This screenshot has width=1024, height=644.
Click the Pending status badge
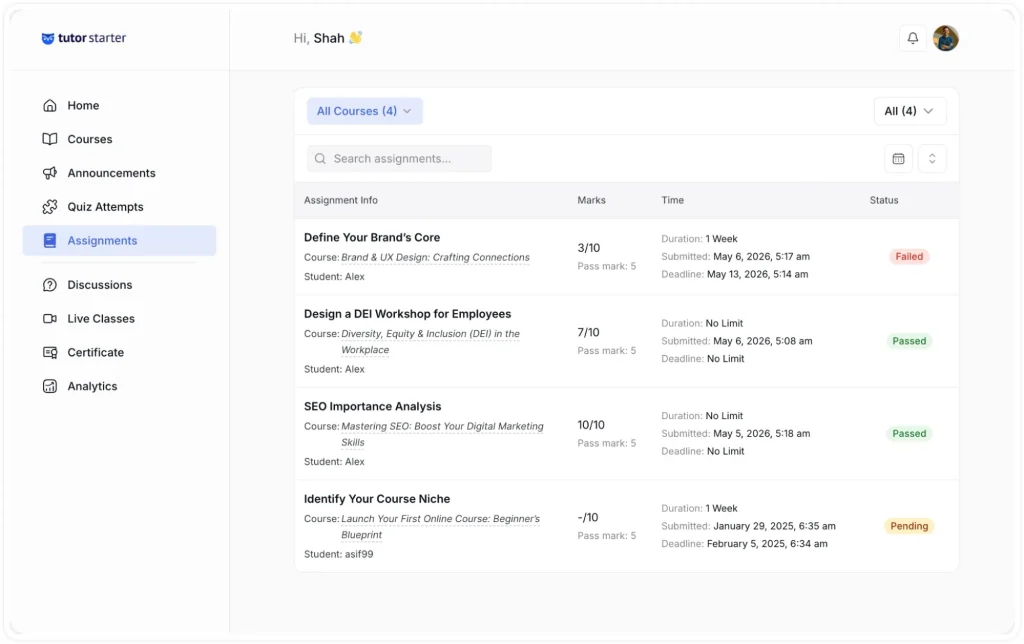909,526
